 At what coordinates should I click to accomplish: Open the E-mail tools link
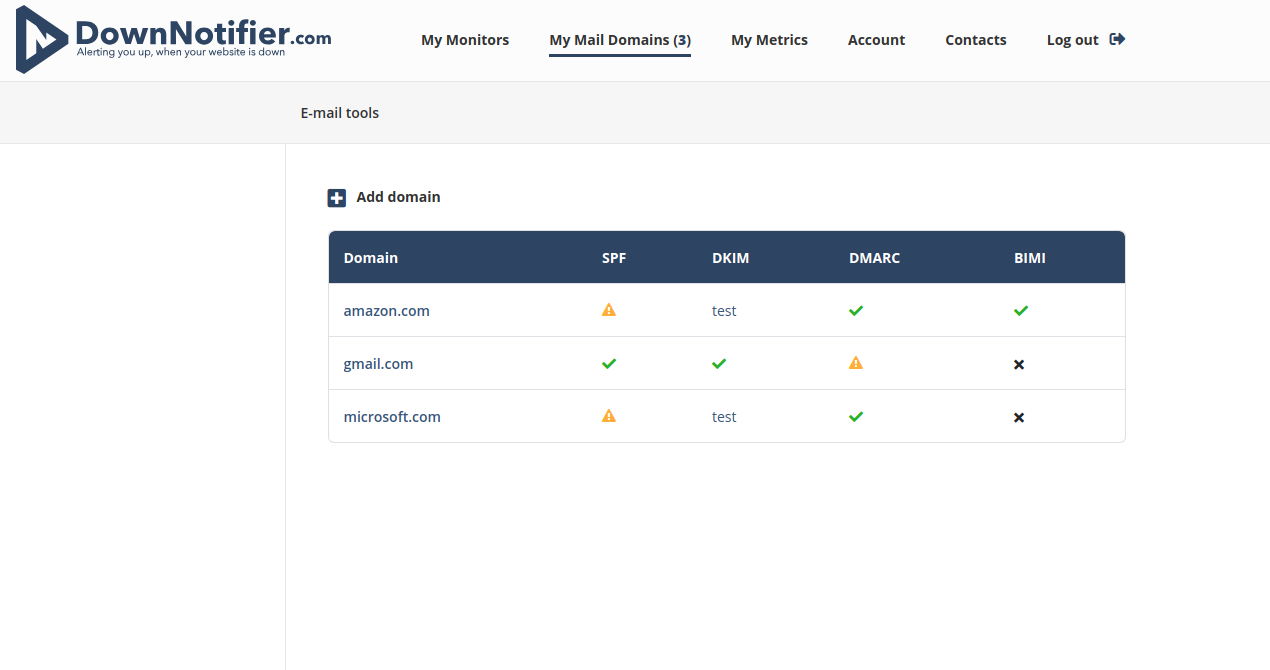[x=340, y=113]
